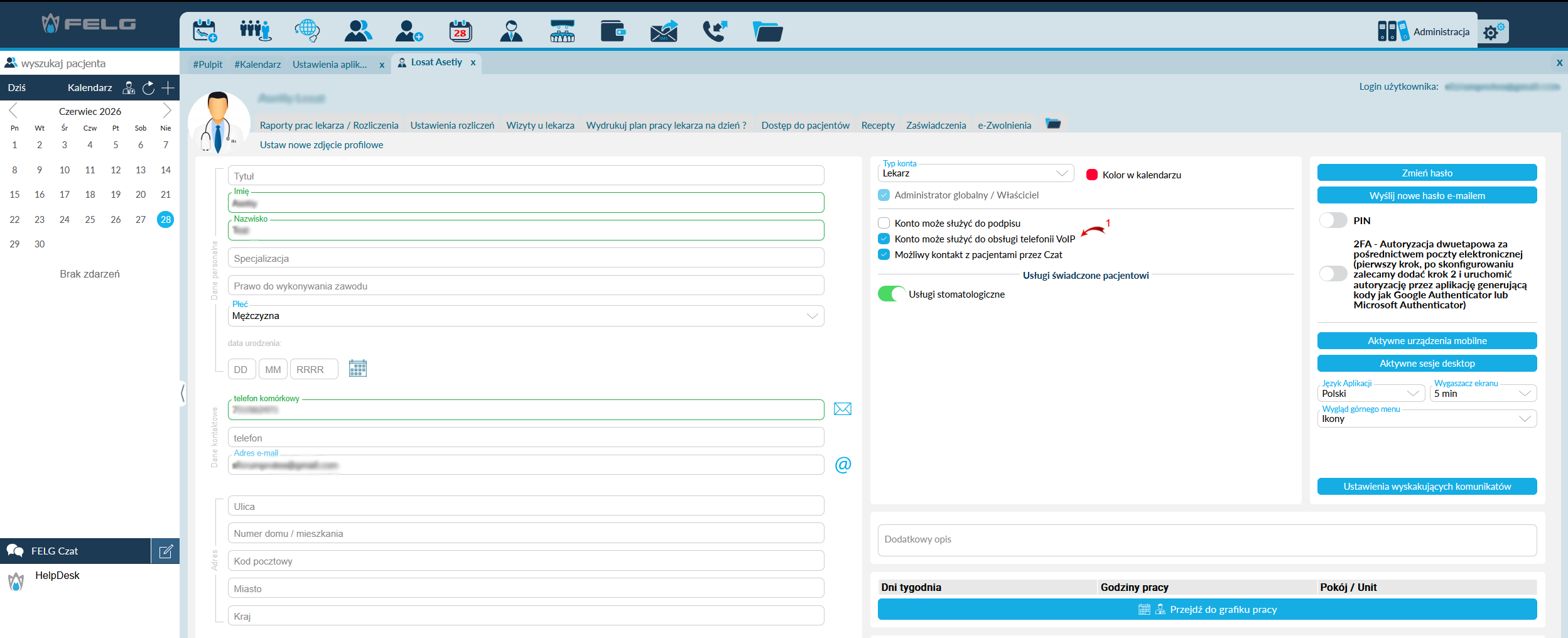
Task: Click the Specjalizacja input field
Action: click(526, 258)
